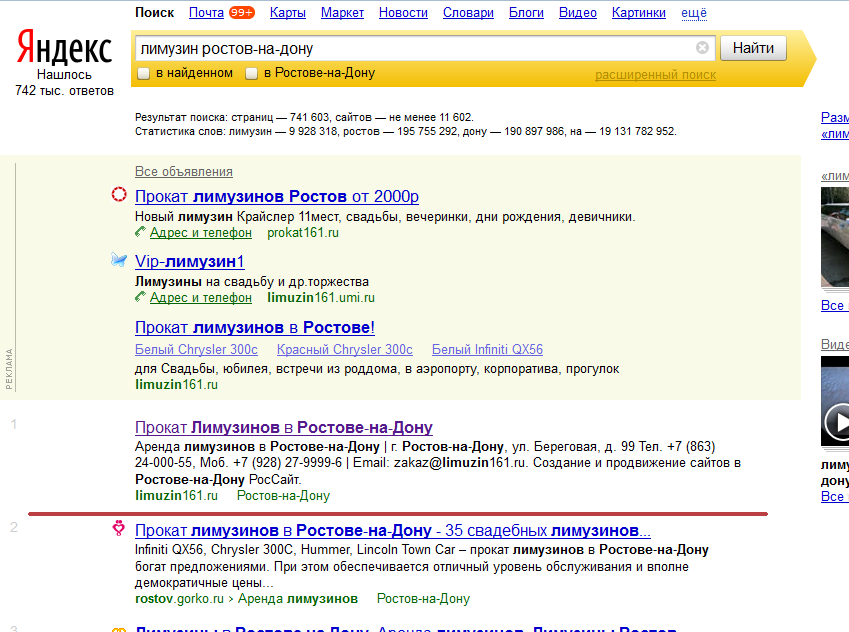This screenshot has height=632, width=849.
Task: Click the Яндекс logo
Action: point(64,47)
